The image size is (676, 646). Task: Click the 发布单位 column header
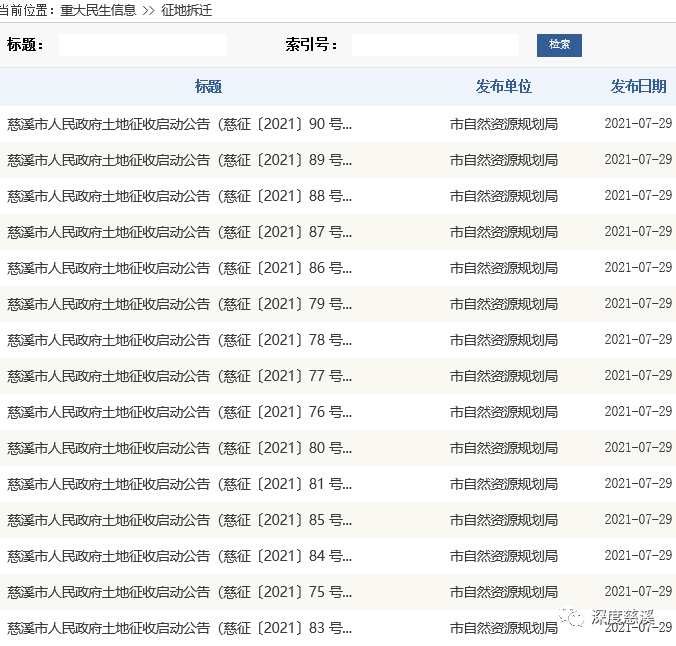click(504, 87)
